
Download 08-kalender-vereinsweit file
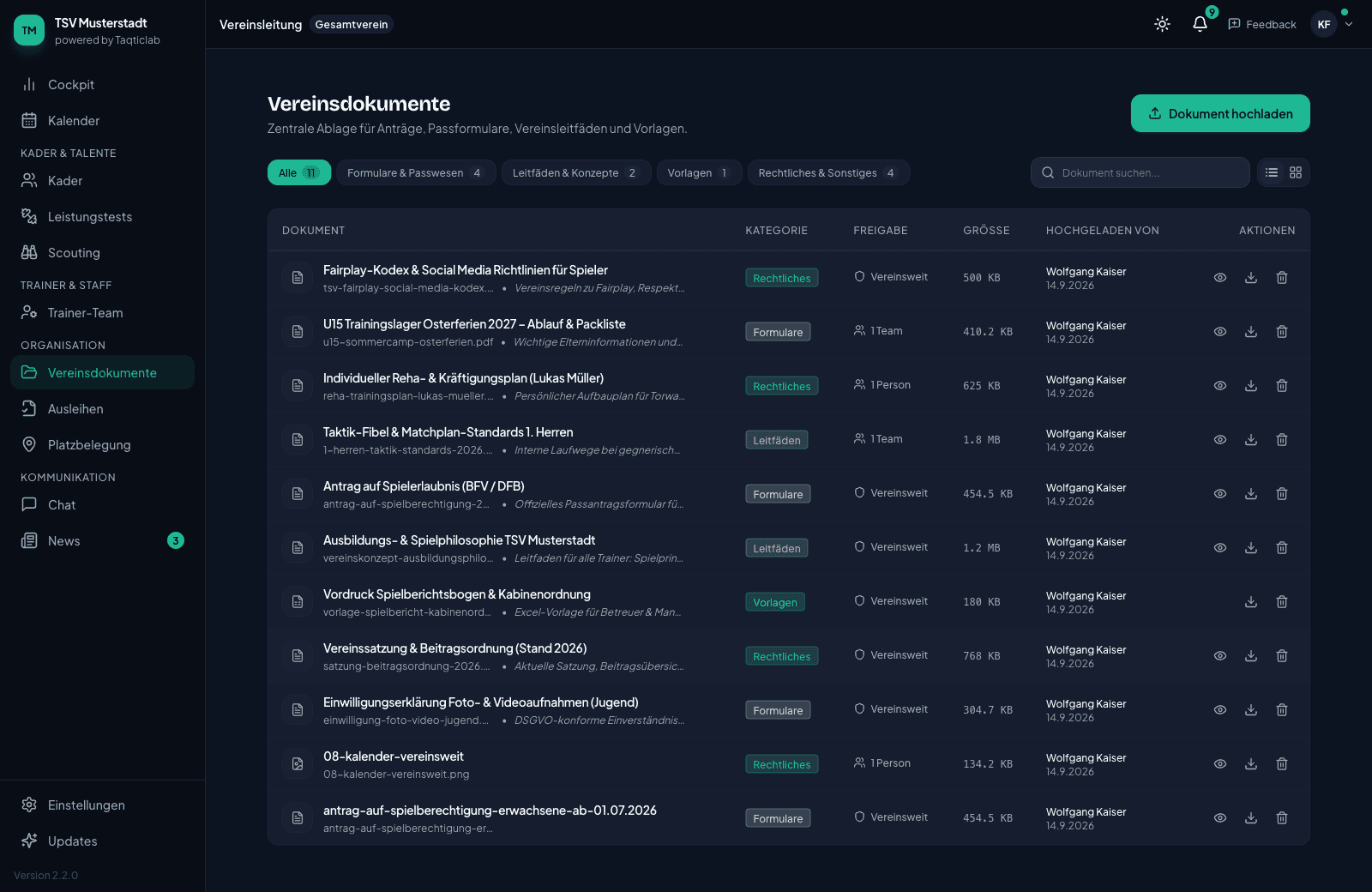pos(1251,763)
